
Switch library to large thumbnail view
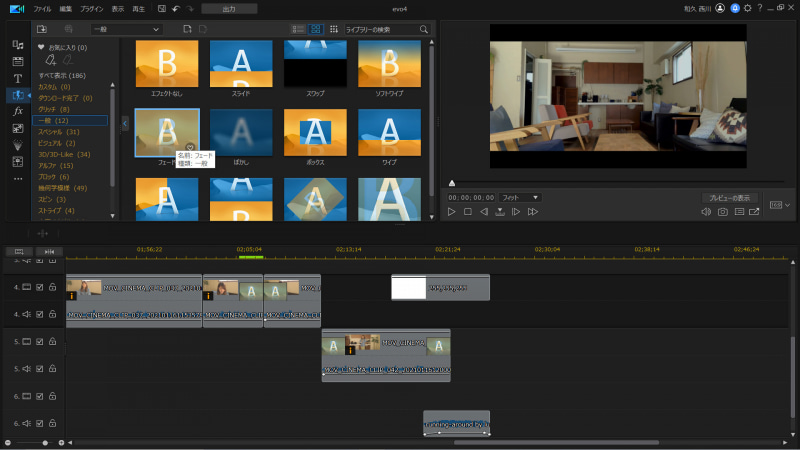[x=315, y=30]
